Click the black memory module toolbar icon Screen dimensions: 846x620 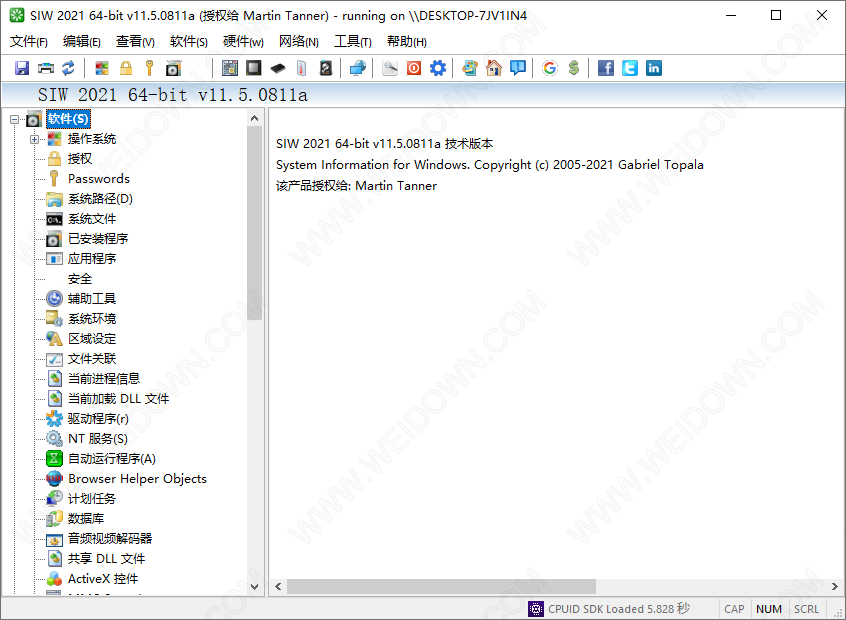click(x=278, y=68)
